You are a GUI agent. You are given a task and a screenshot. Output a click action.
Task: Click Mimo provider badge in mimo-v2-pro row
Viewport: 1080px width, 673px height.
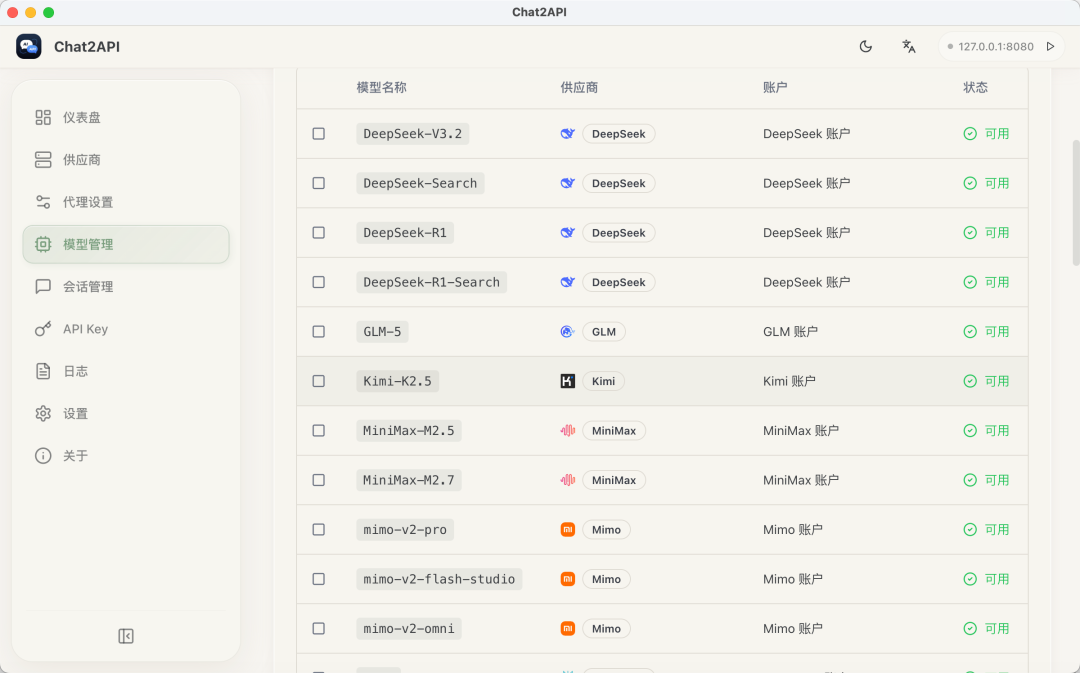pos(606,530)
